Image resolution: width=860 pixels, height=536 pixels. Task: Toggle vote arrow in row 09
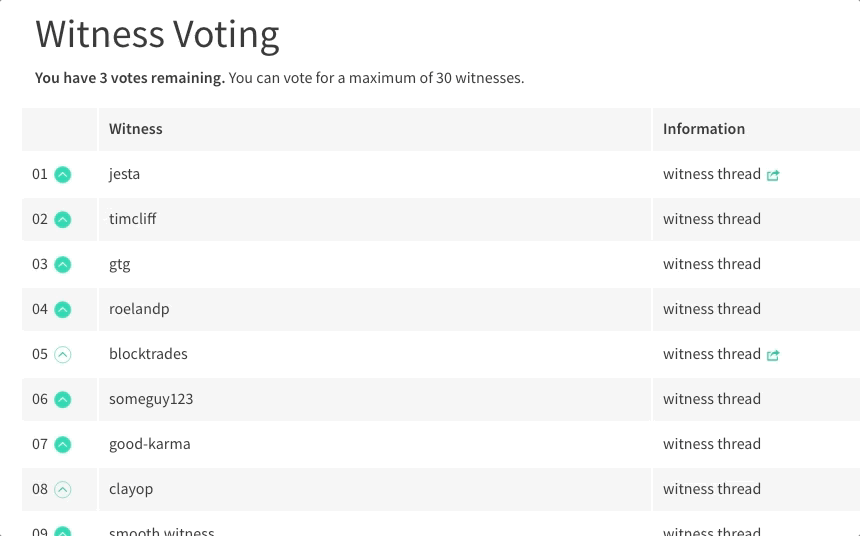[63, 532]
